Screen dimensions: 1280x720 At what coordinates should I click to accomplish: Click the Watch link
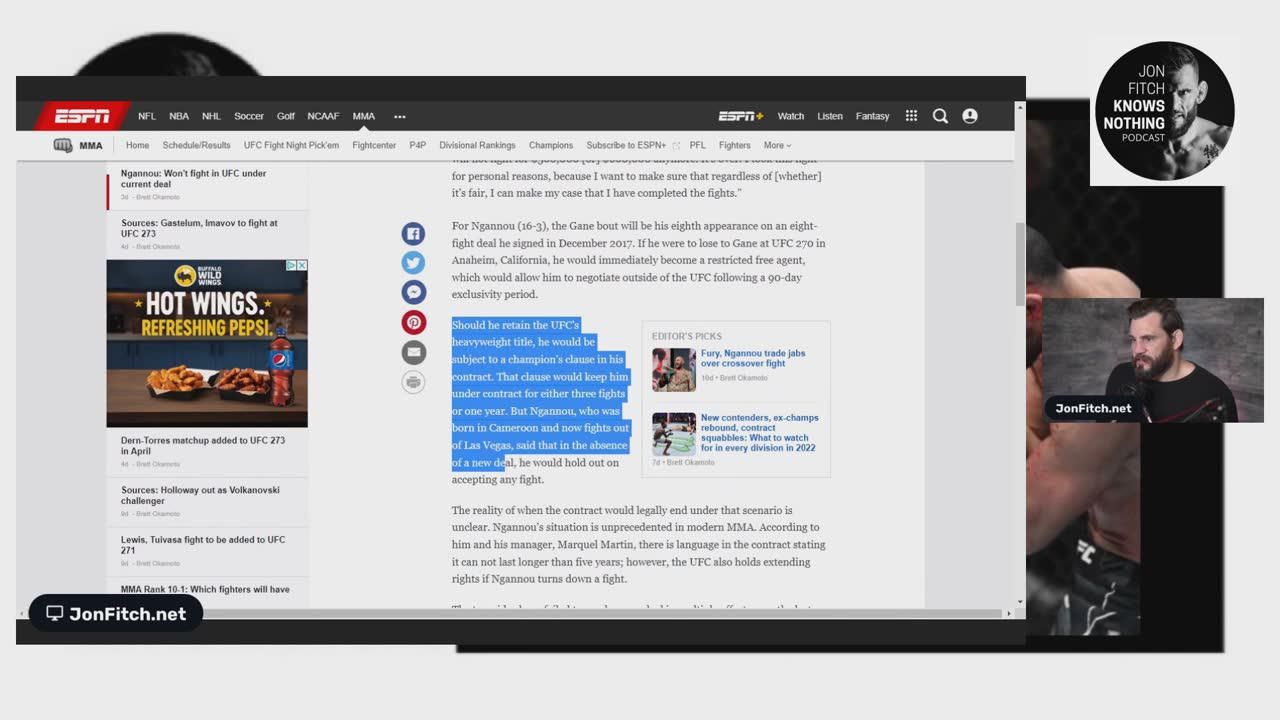click(791, 116)
